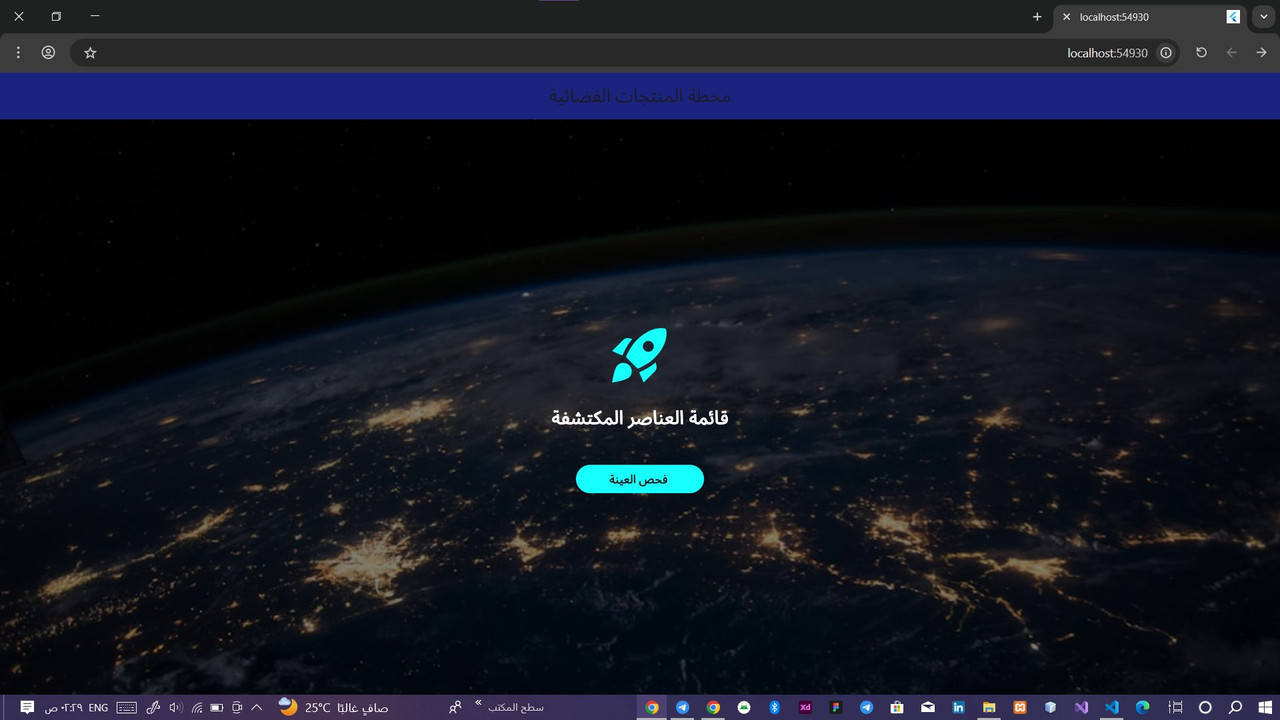Open Microsoft Store from the taskbar
Image resolution: width=1280 pixels, height=720 pixels.
coord(897,707)
